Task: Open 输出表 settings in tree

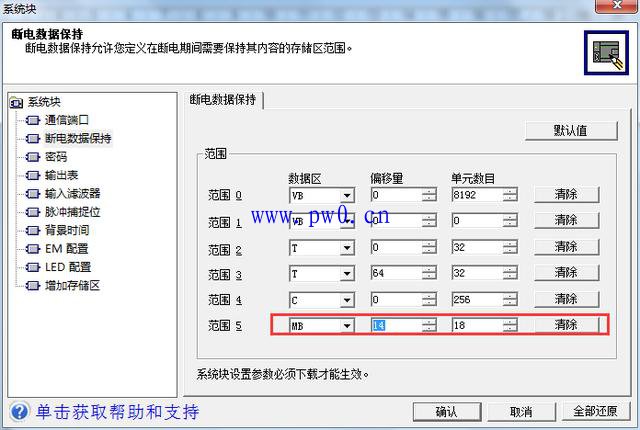Action: tap(61, 175)
